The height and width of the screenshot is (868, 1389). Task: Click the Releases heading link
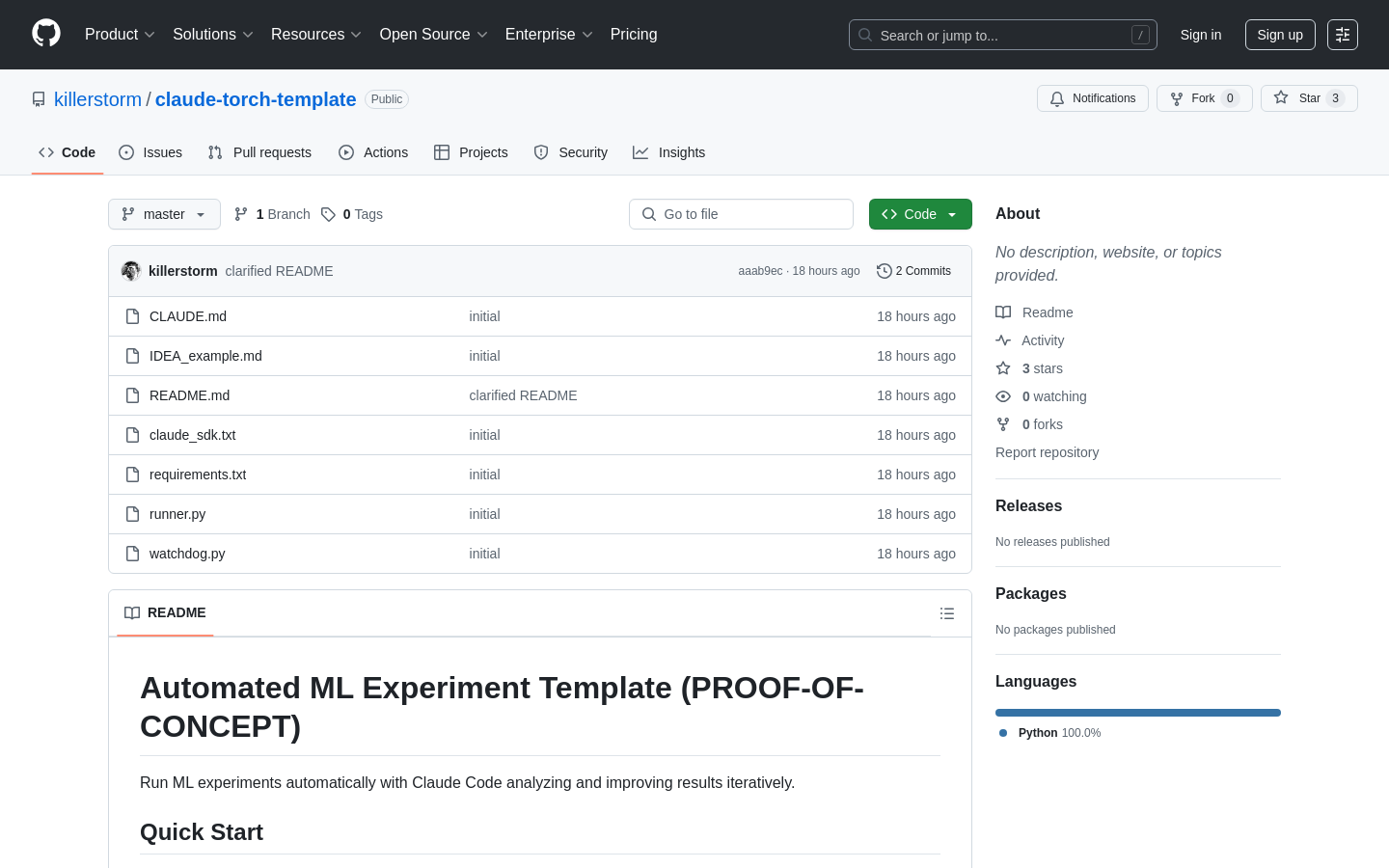1028,506
